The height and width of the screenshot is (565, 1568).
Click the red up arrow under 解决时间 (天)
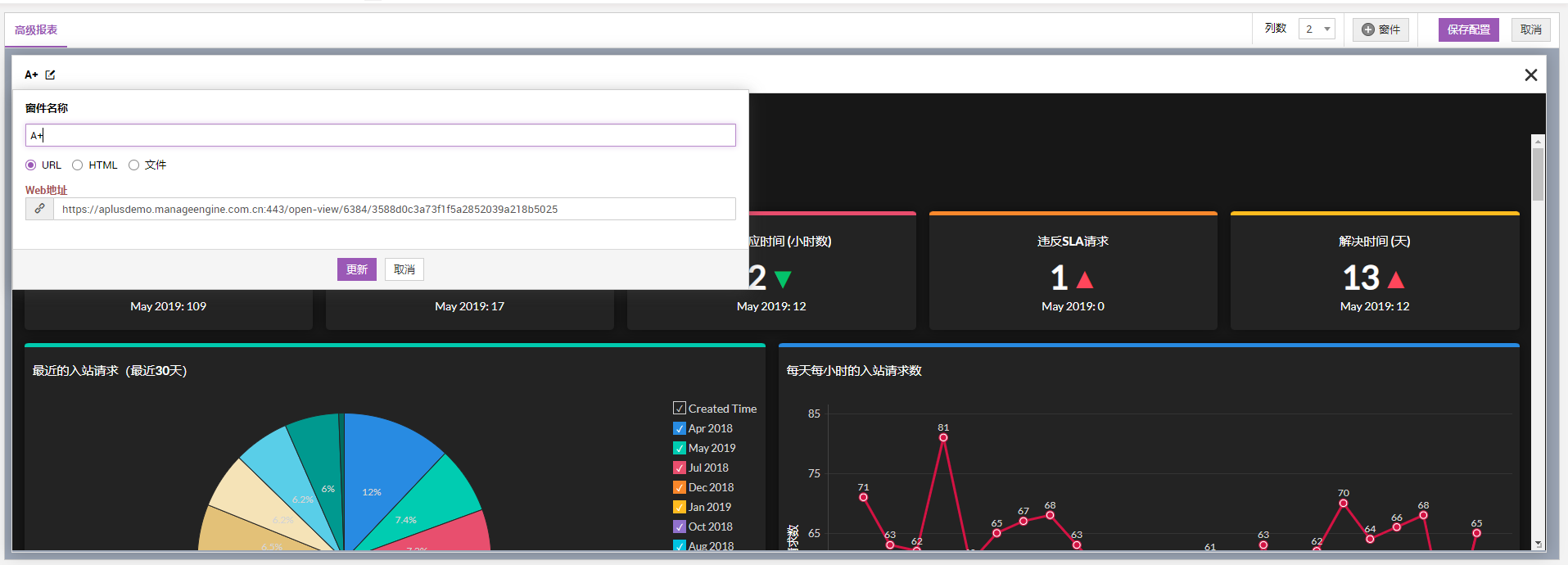(x=1396, y=280)
